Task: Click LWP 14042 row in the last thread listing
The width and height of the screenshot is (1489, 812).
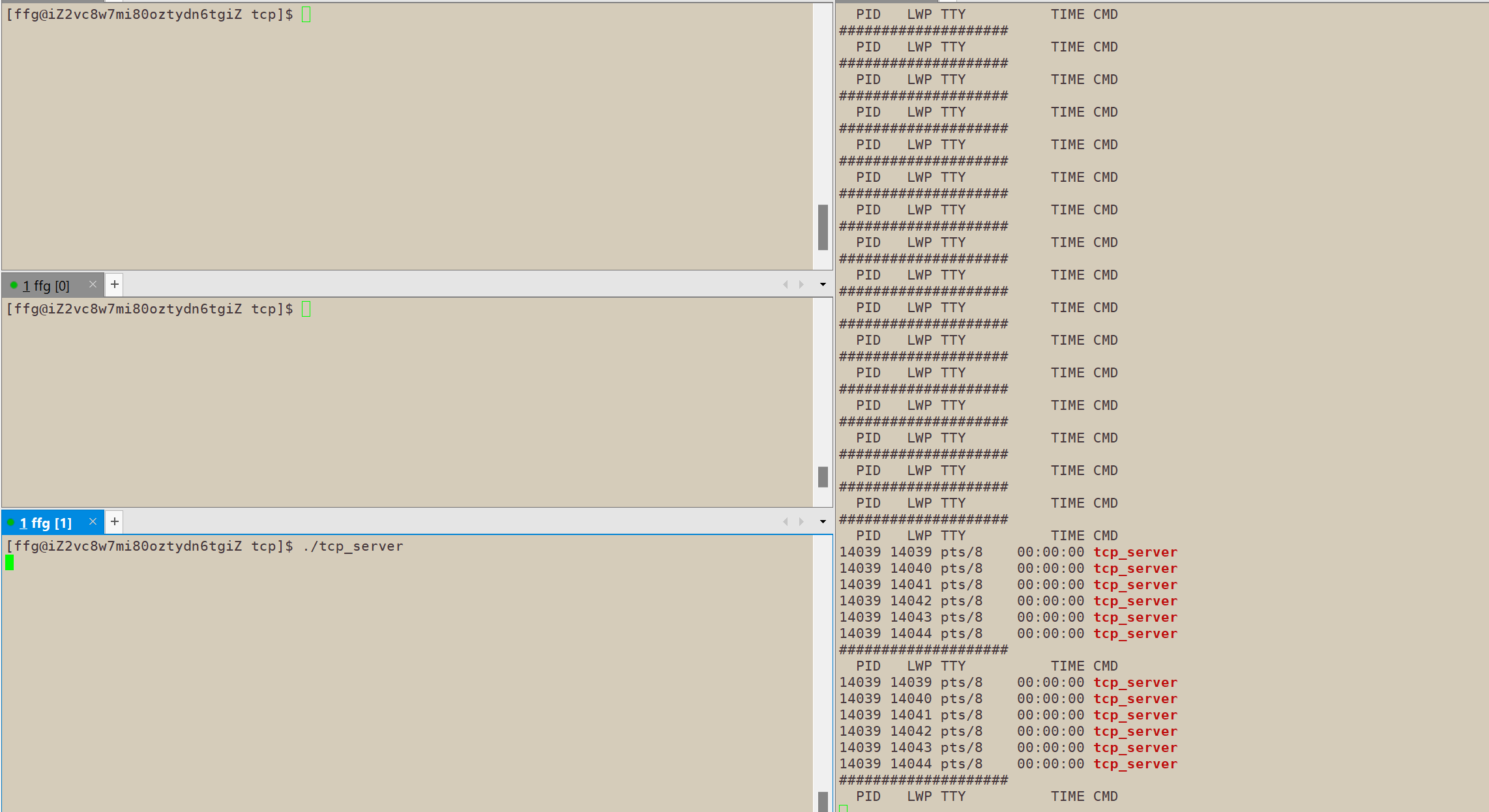Action: pos(1008,731)
